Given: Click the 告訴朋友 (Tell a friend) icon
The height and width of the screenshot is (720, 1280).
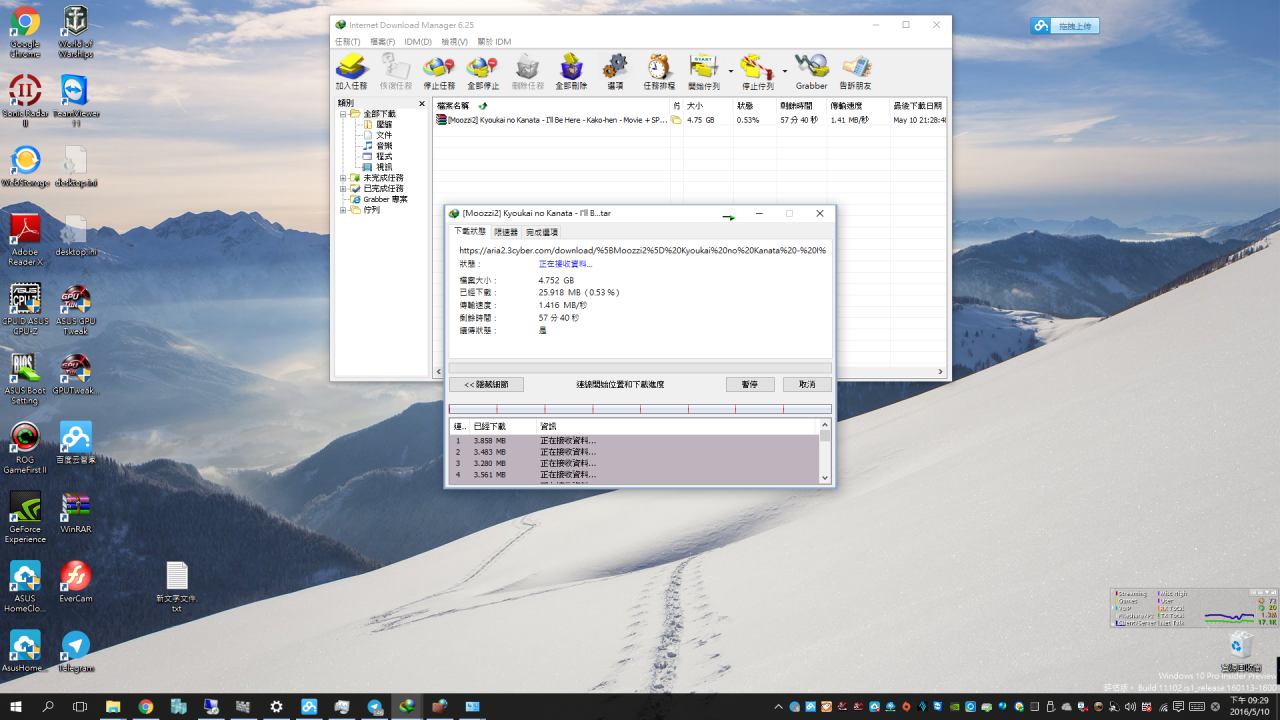Looking at the screenshot, I should tap(855, 71).
